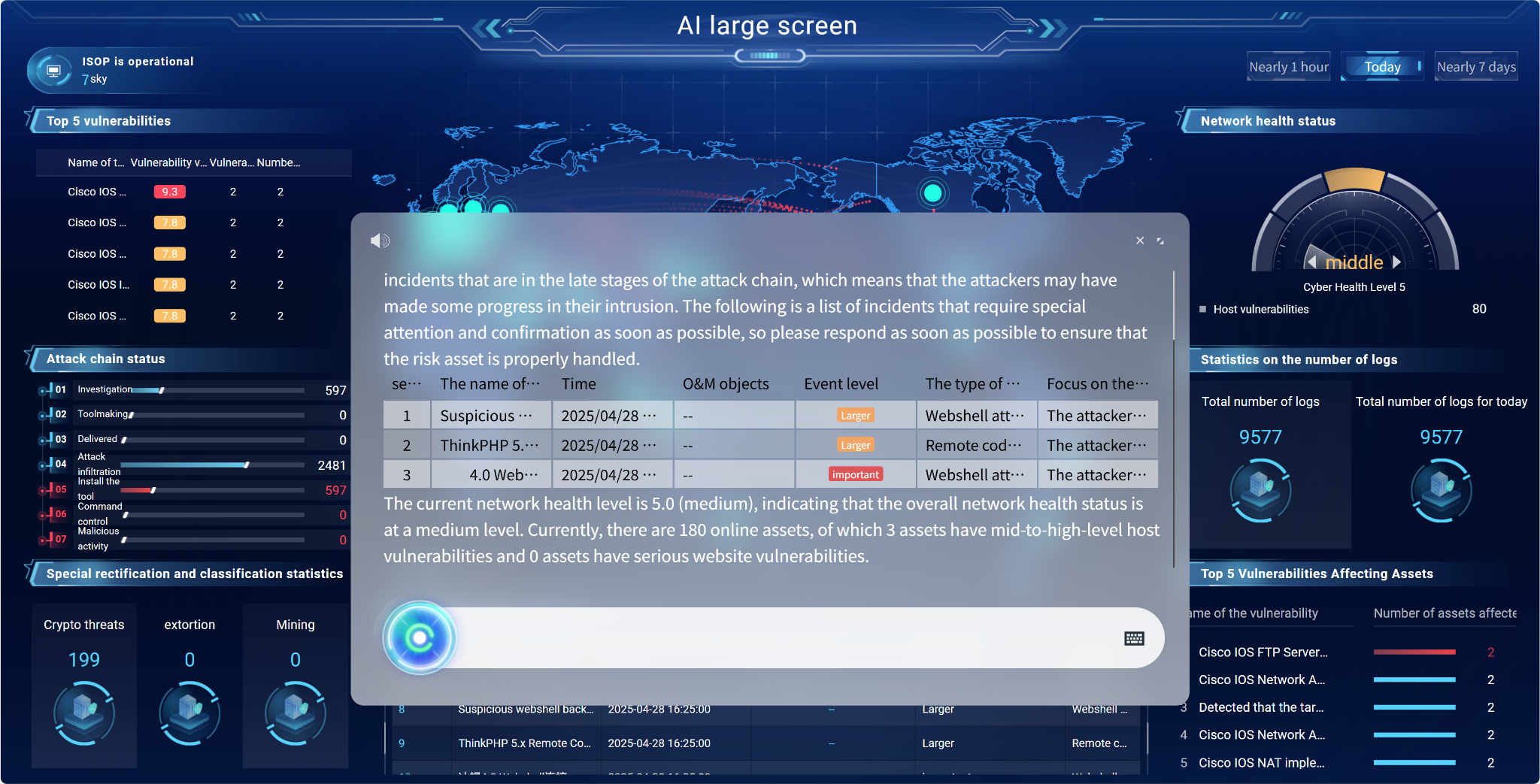Click the right arrow beside middle

click(1396, 262)
